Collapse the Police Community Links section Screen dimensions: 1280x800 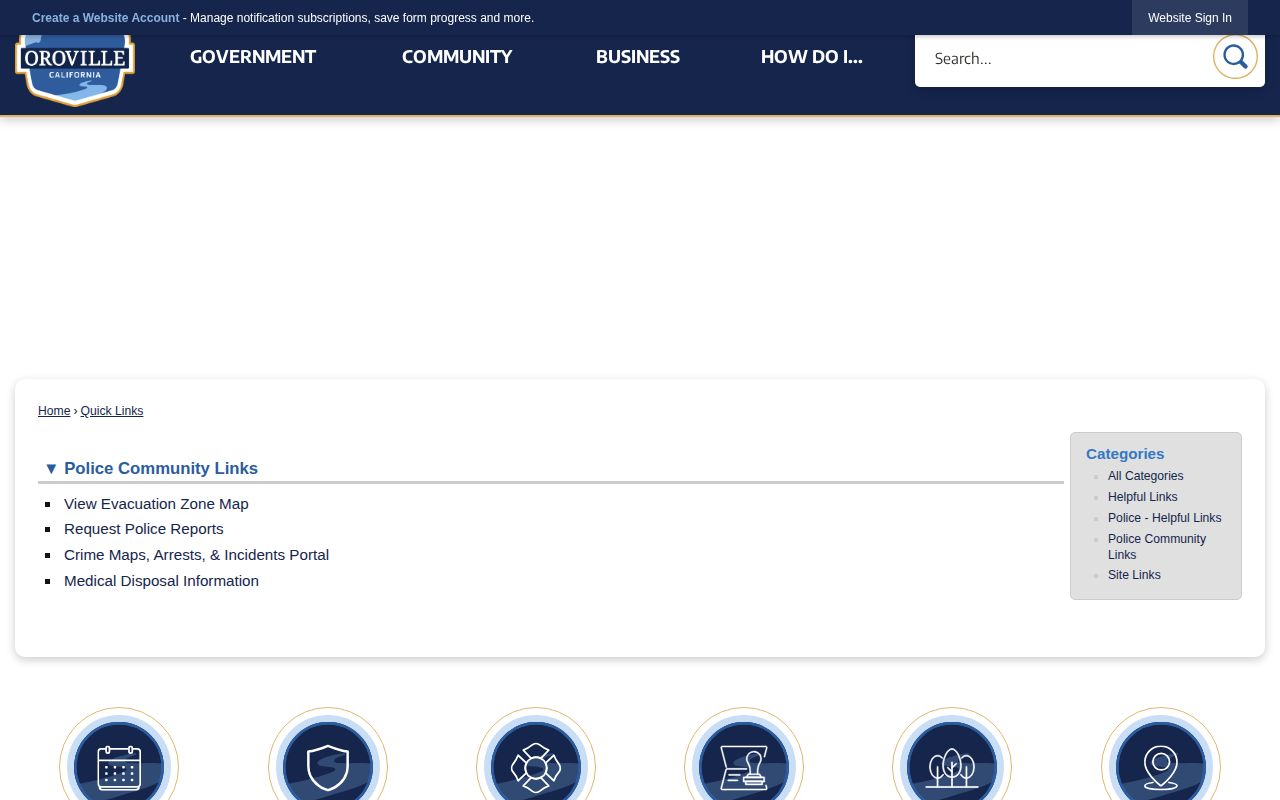tap(51, 468)
